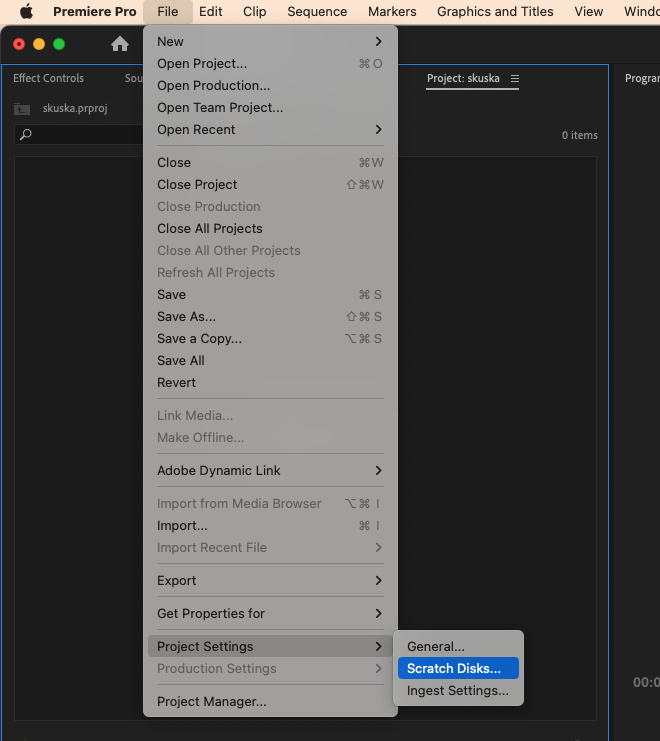Choose Import from the File menu

(x=182, y=525)
